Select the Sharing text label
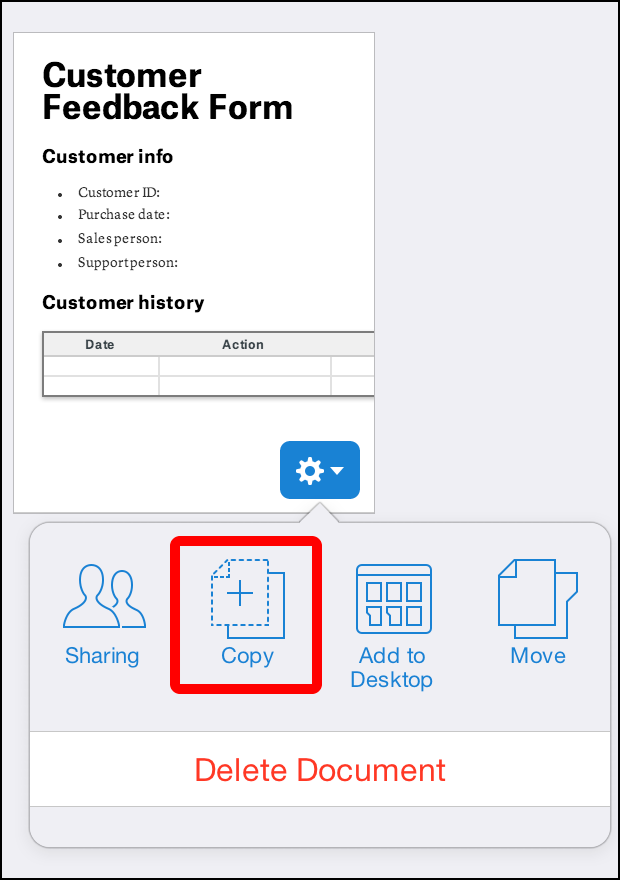This screenshot has width=620, height=880. point(102,656)
